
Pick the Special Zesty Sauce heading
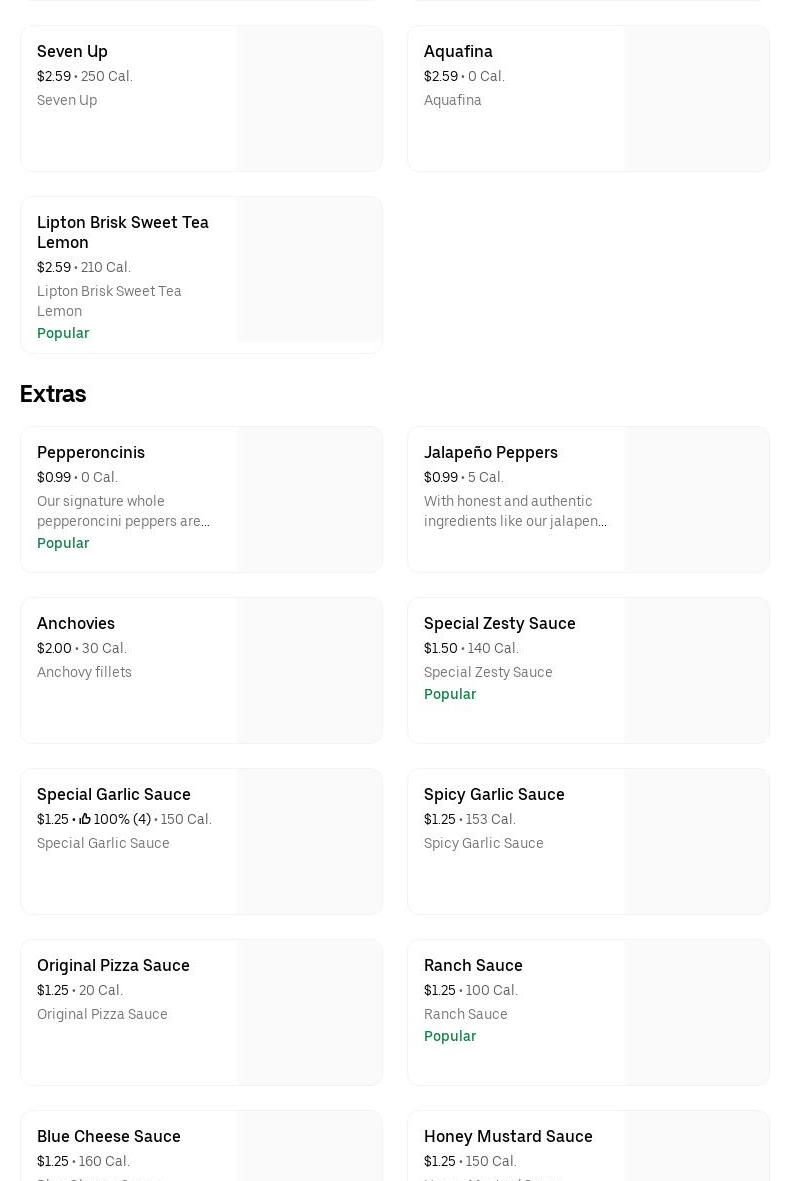point(500,623)
